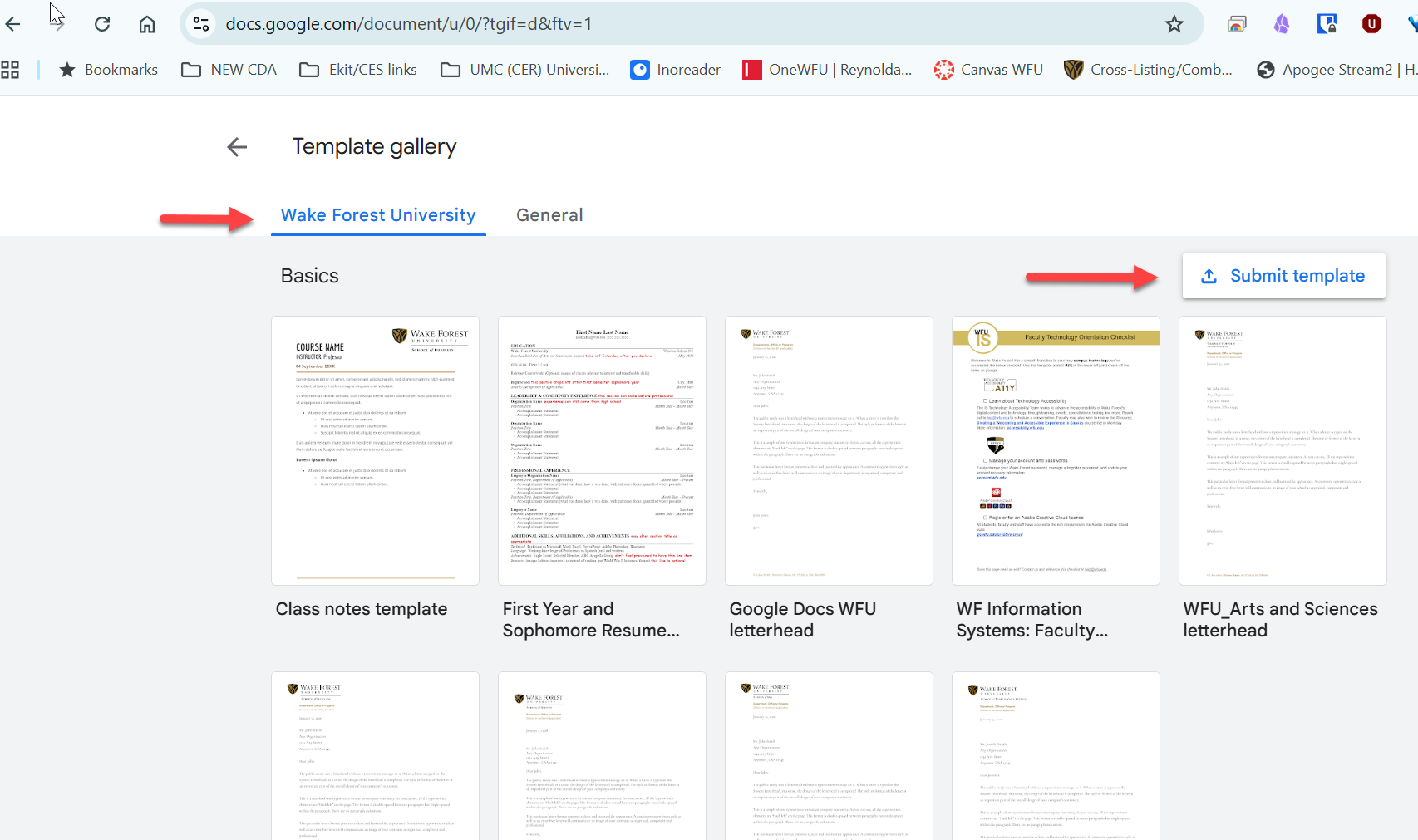Open the OneWFU | Reynolda bookmark
Image resolution: width=1418 pixels, height=840 pixels.
[x=827, y=70]
